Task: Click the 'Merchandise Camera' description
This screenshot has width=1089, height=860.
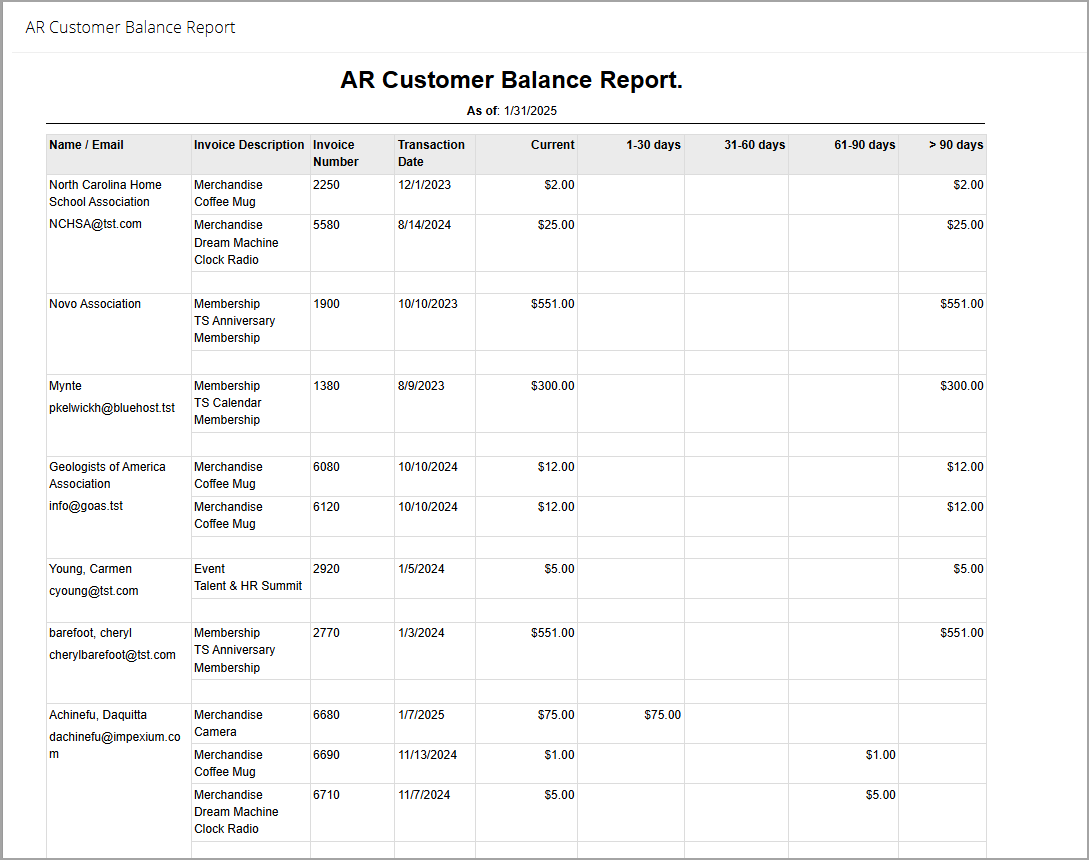Action: click(x=228, y=723)
